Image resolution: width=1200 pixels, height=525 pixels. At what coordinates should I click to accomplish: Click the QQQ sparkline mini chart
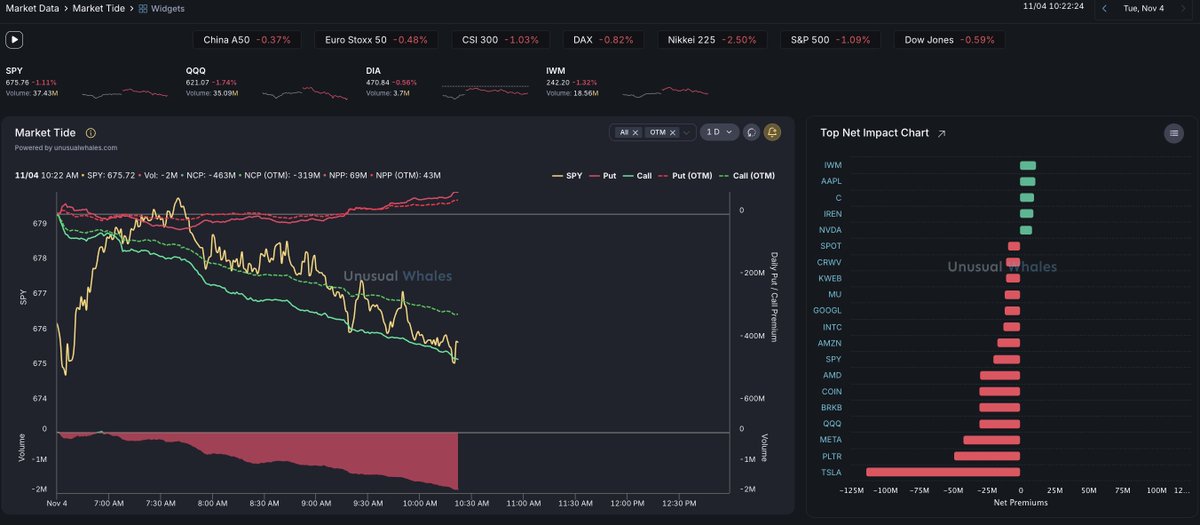click(305, 92)
